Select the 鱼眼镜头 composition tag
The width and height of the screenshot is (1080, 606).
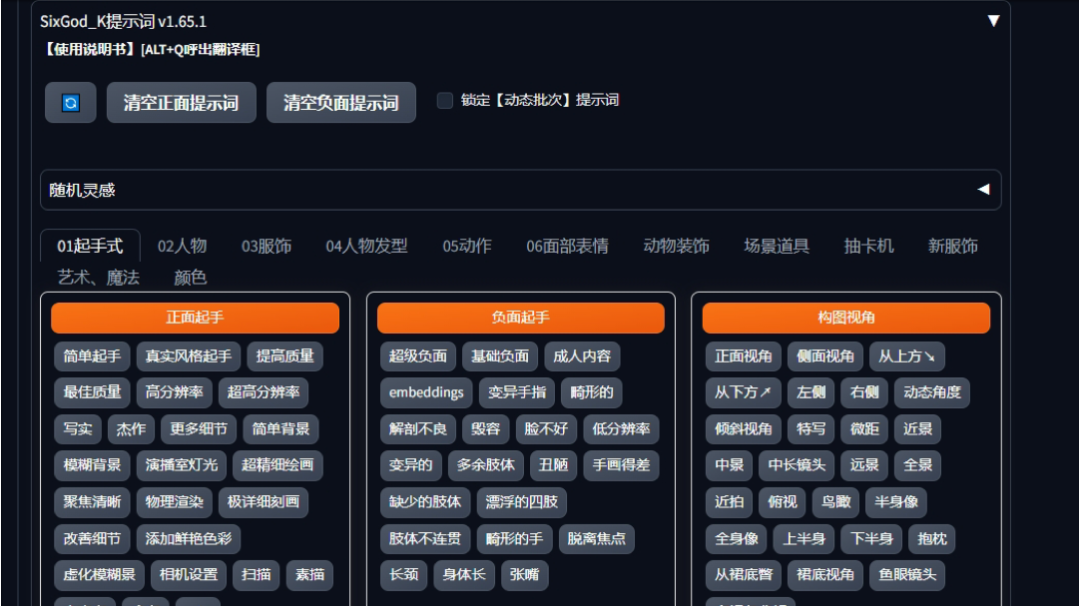click(908, 574)
